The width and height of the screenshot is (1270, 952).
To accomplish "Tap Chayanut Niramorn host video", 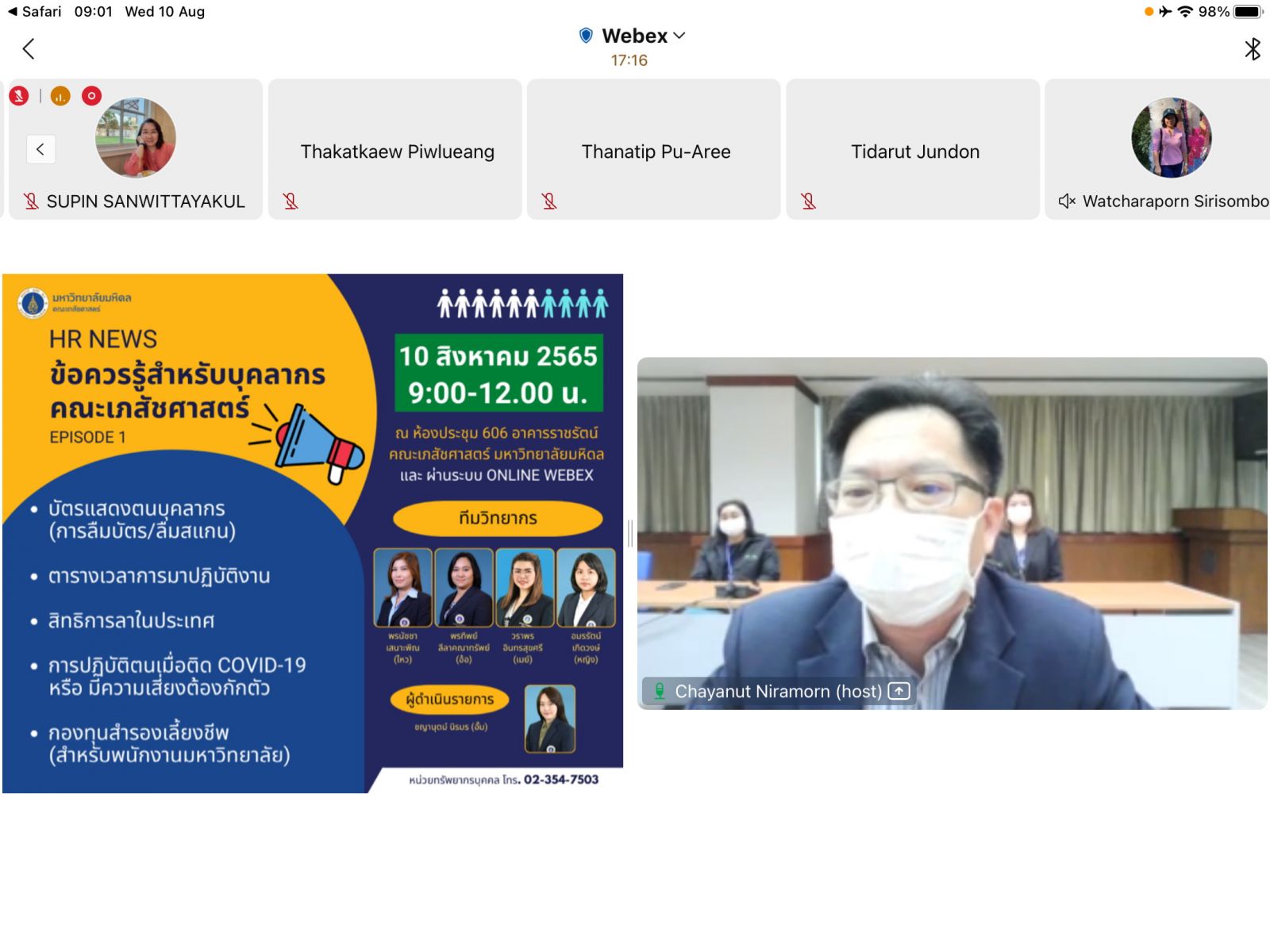I will 952,533.
